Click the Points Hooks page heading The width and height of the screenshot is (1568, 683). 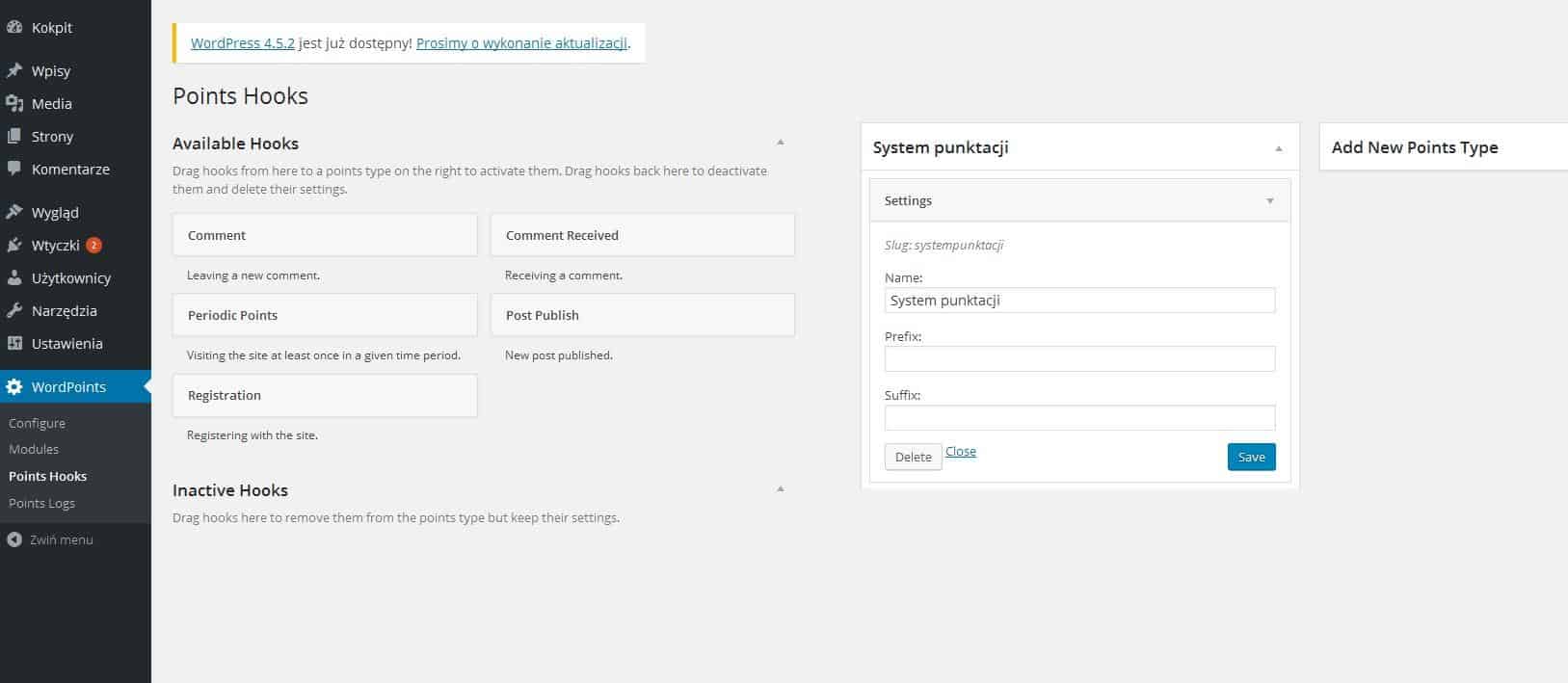point(240,96)
